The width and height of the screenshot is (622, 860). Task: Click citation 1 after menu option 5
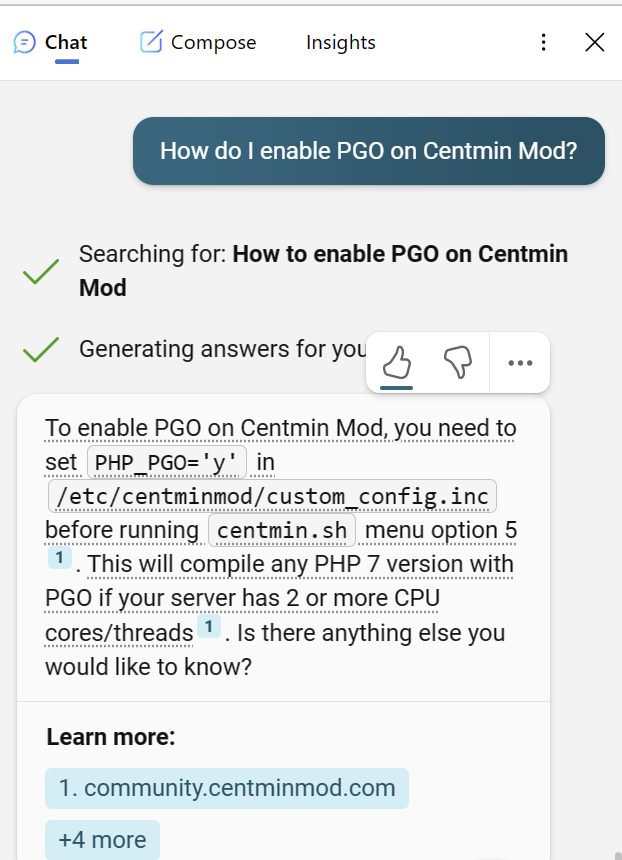[x=60, y=558]
